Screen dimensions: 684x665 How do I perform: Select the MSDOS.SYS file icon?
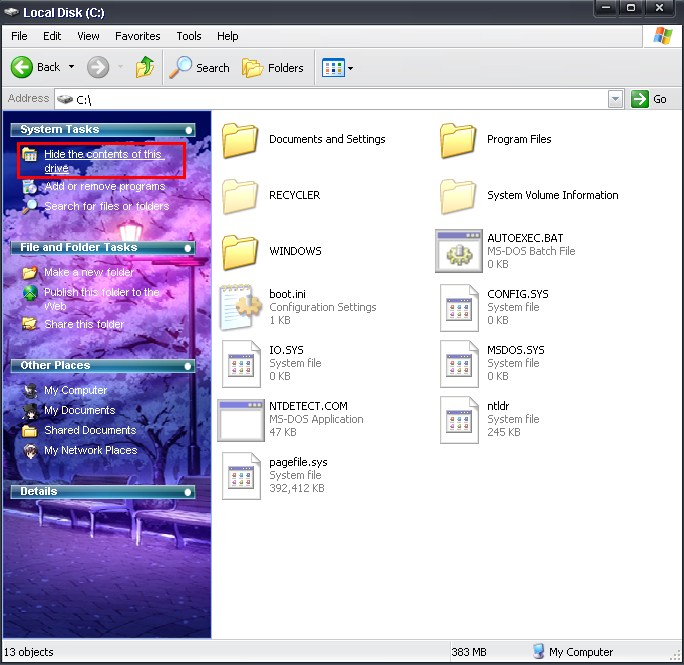[x=459, y=363]
